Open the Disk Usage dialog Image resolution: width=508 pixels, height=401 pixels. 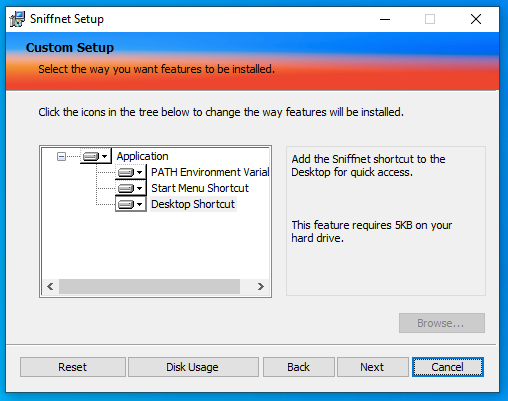[x=193, y=367]
